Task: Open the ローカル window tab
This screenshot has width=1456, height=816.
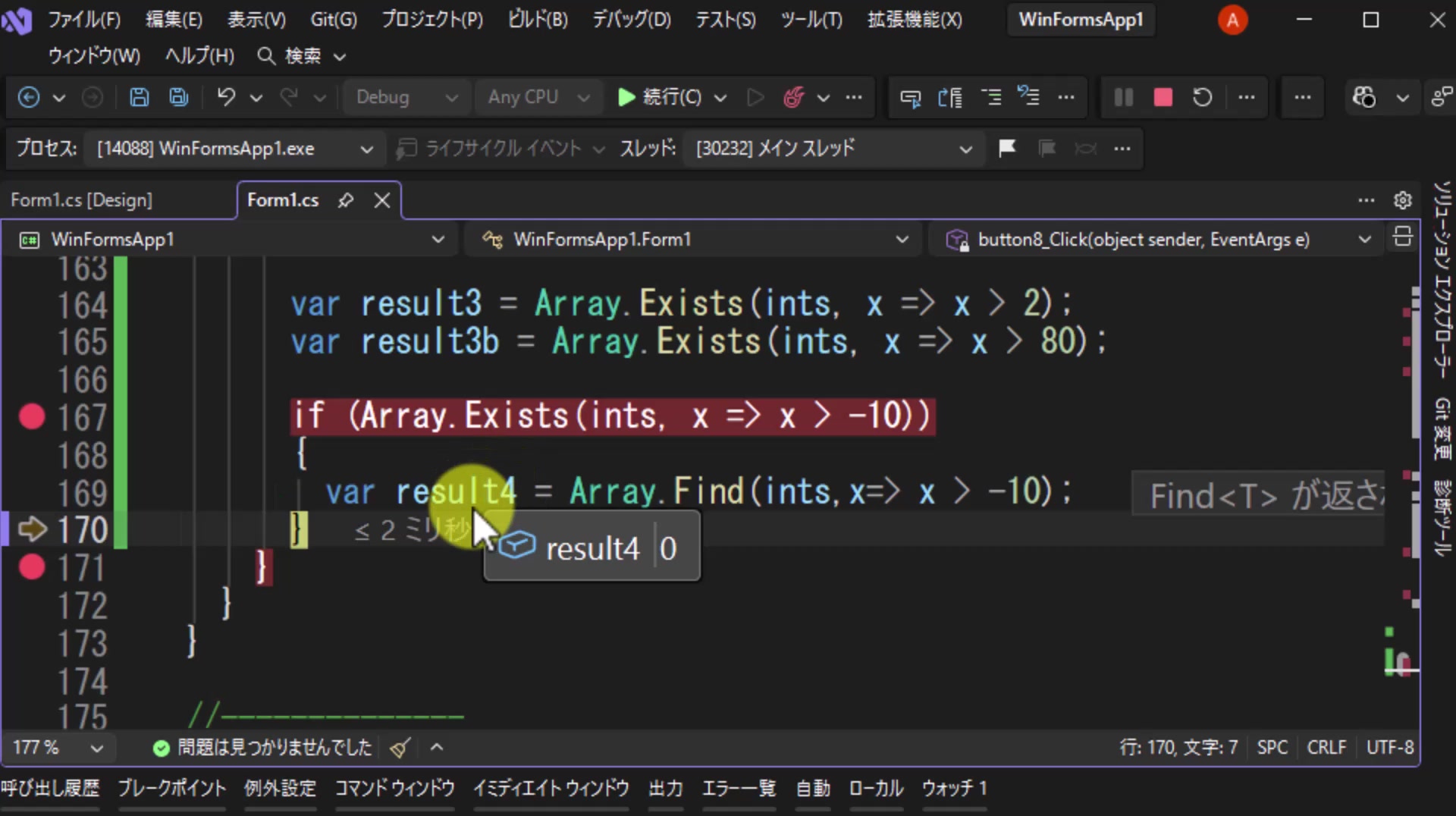Action: (x=876, y=789)
